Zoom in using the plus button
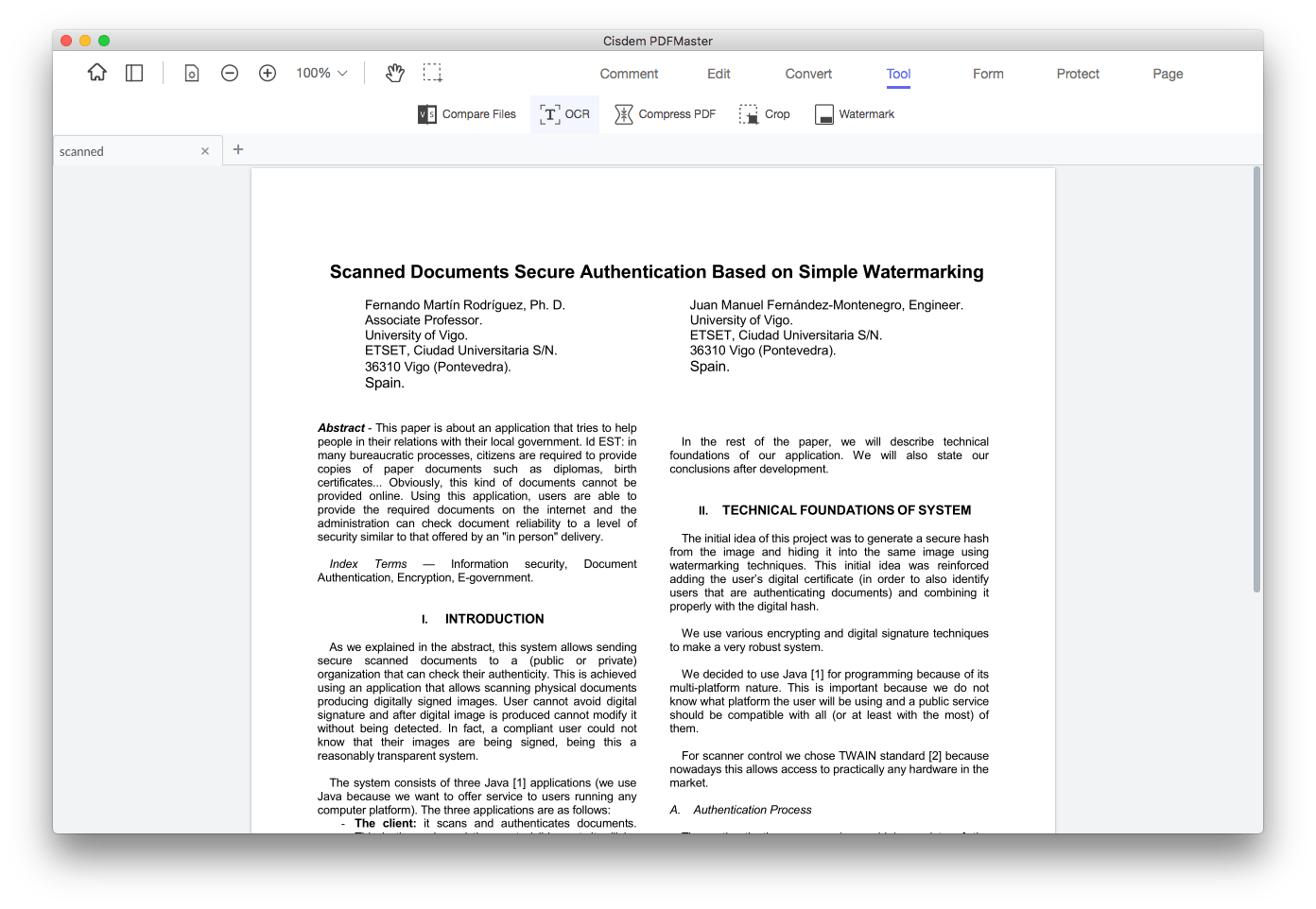Image resolution: width=1316 pixels, height=909 pixels. pyautogui.click(x=268, y=72)
